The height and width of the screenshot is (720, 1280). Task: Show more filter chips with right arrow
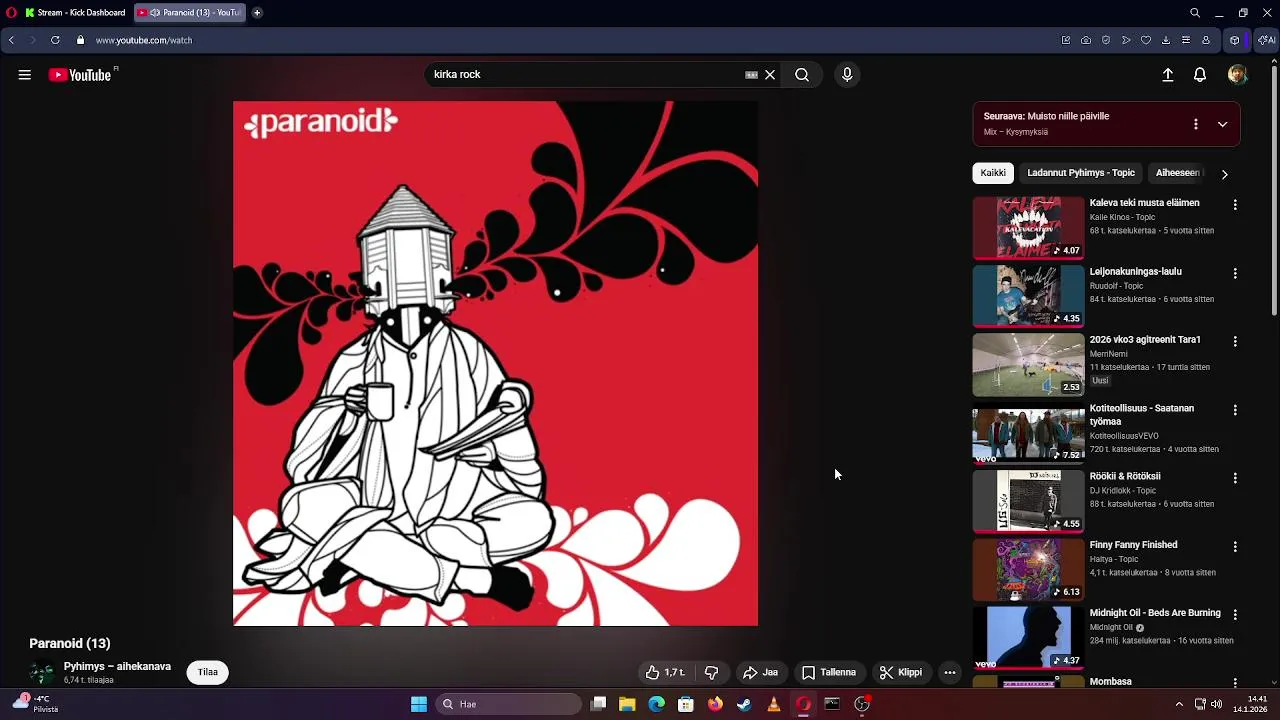coord(1224,174)
